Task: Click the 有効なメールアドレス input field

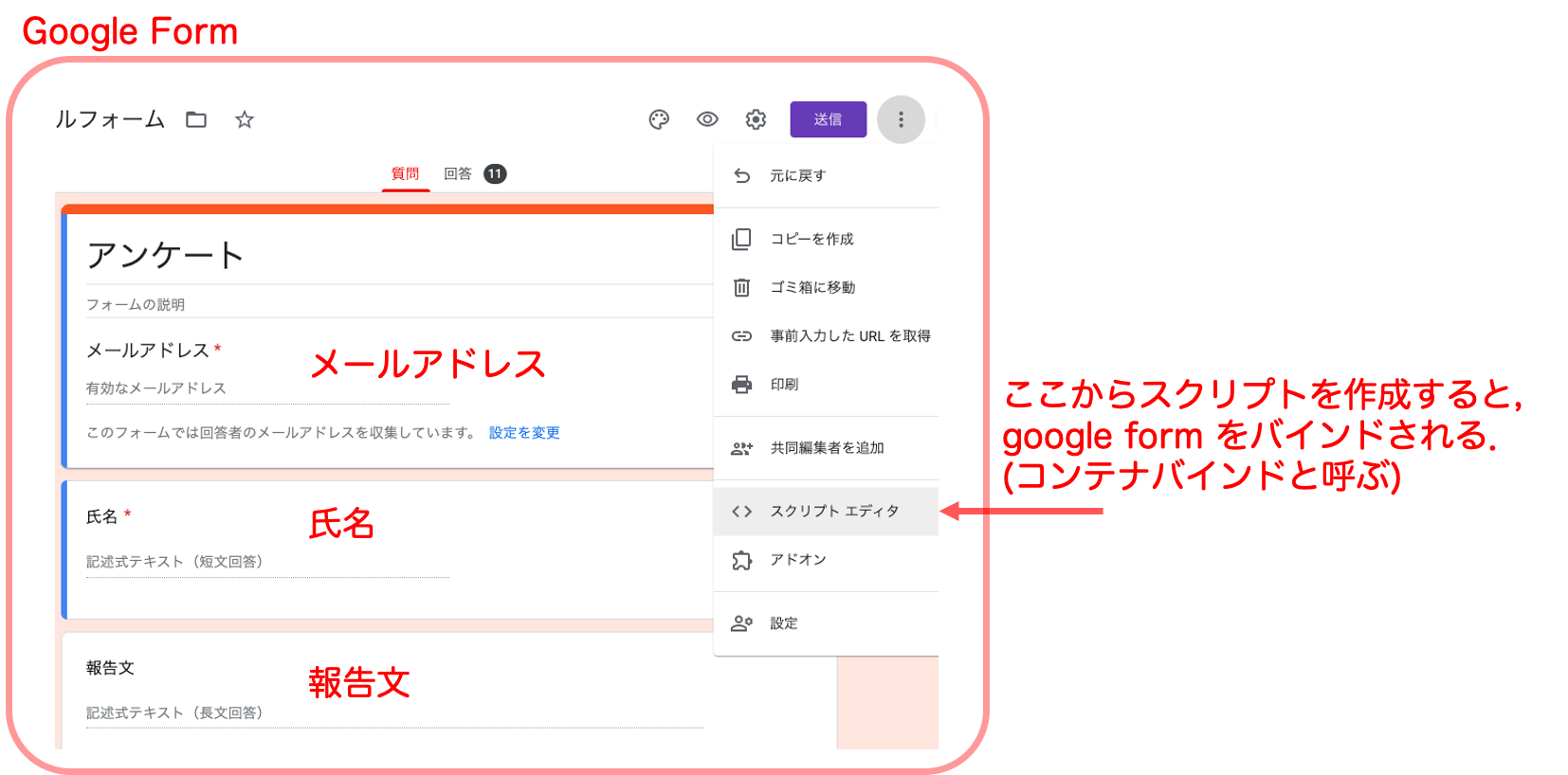Action: tap(267, 388)
